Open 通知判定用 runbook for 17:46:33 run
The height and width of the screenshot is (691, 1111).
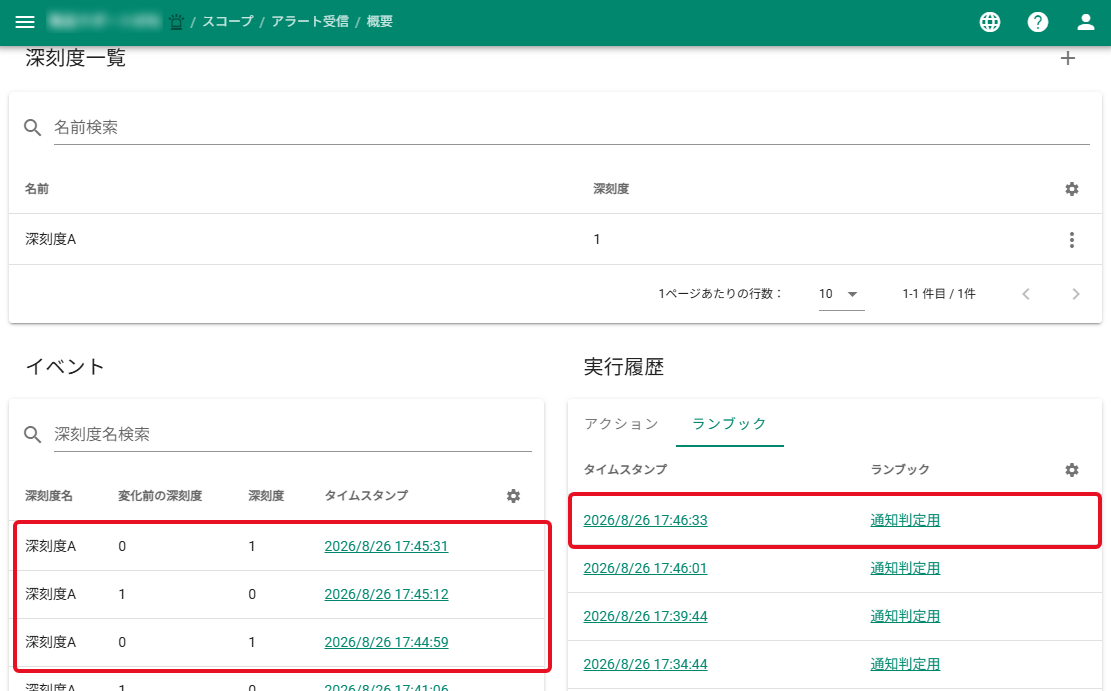tap(905, 520)
